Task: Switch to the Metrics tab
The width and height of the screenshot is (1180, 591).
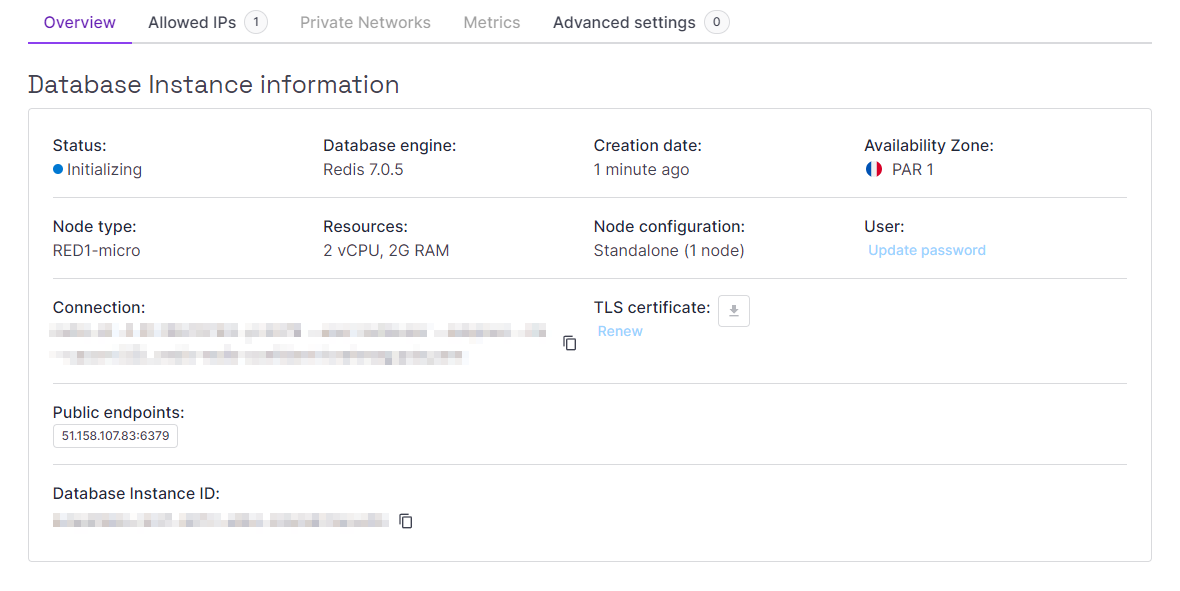Action: (491, 21)
